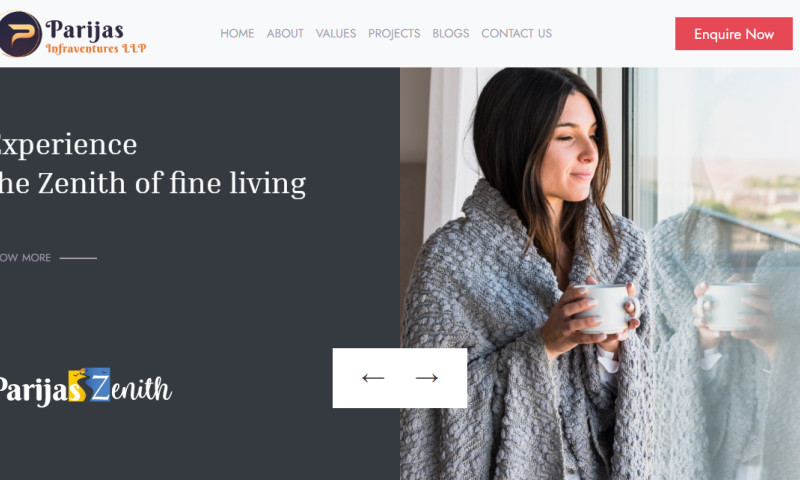
Task: Click the dark hero slide panel
Action: click(200, 273)
